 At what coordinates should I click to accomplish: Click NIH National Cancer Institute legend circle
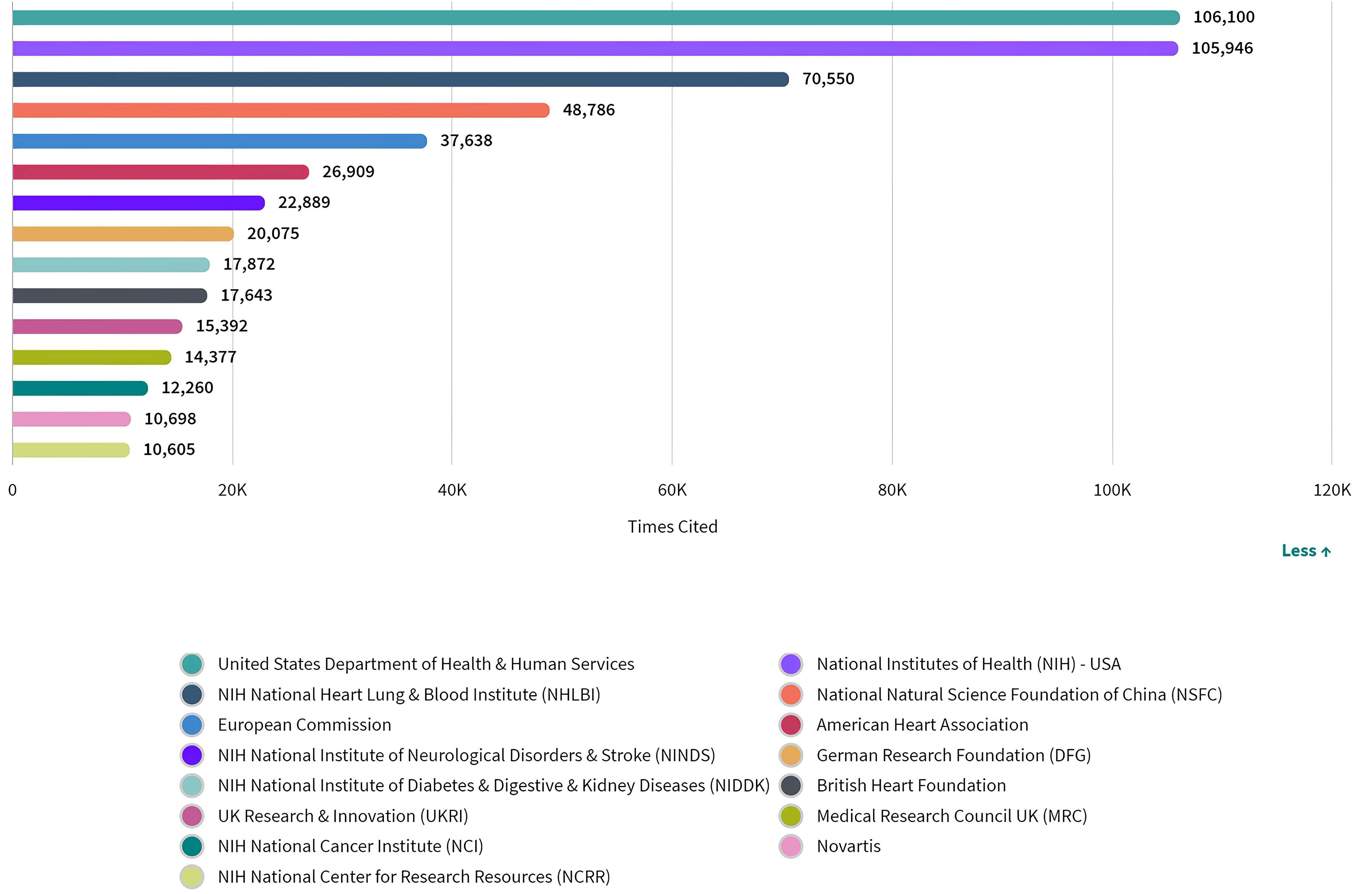click(x=192, y=846)
